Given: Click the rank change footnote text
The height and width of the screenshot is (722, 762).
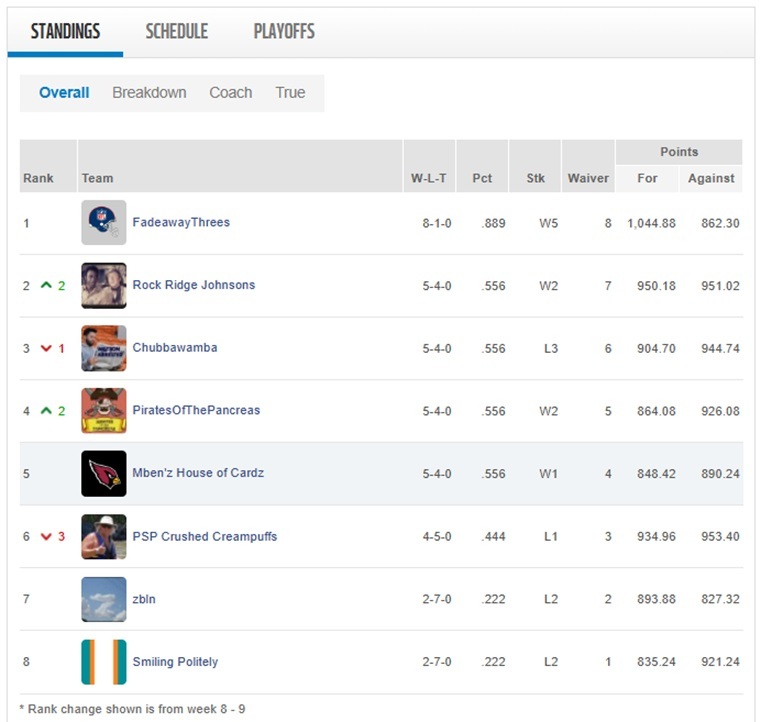Looking at the screenshot, I should 132,709.
